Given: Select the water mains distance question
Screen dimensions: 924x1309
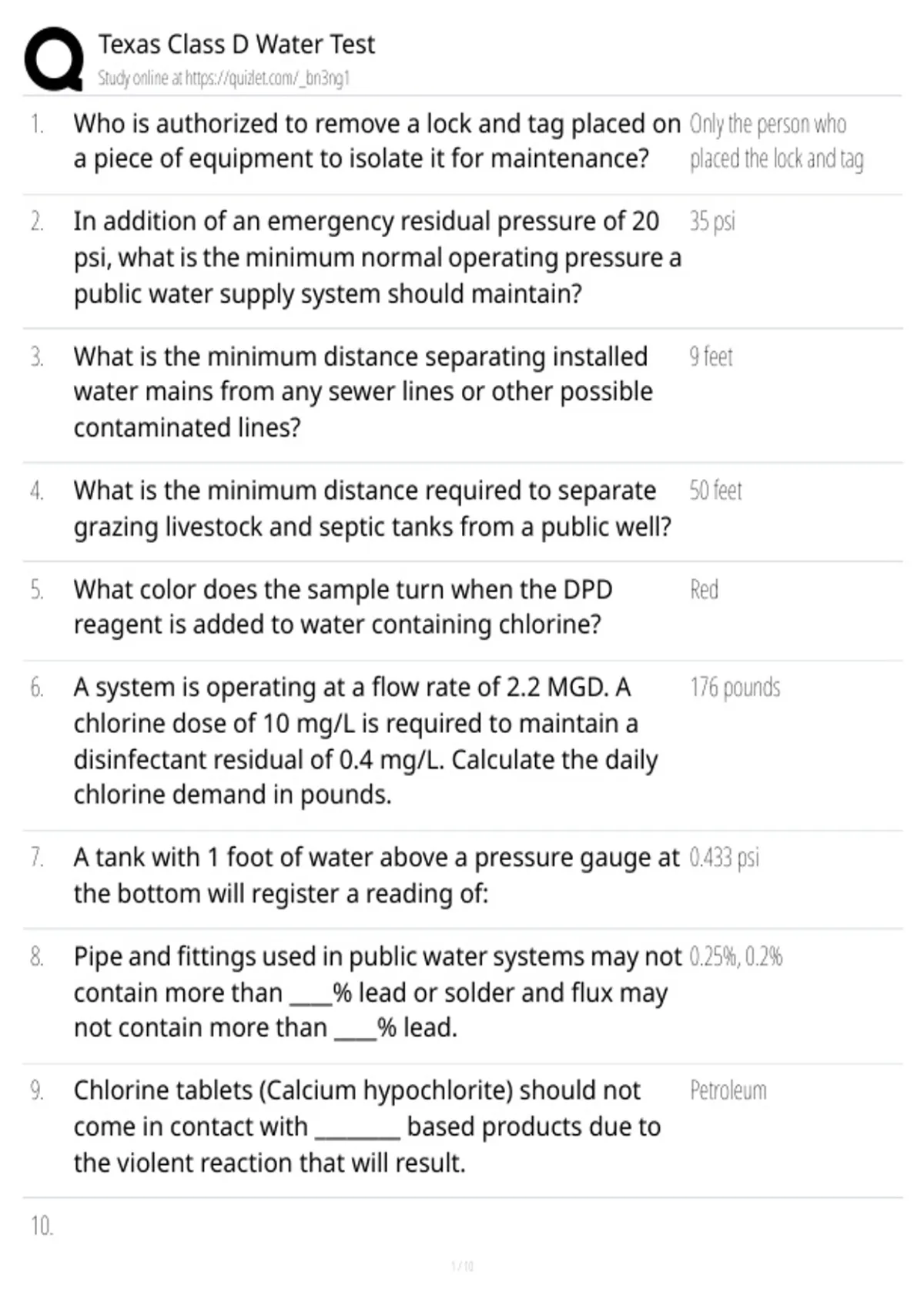Looking at the screenshot, I should 362,392.
